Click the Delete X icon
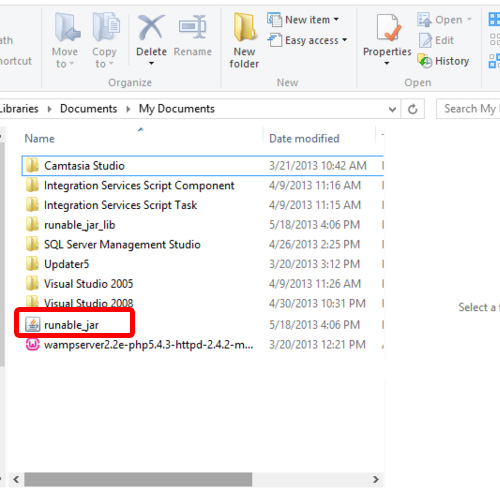Viewport: 500px width, 500px height. [151, 27]
